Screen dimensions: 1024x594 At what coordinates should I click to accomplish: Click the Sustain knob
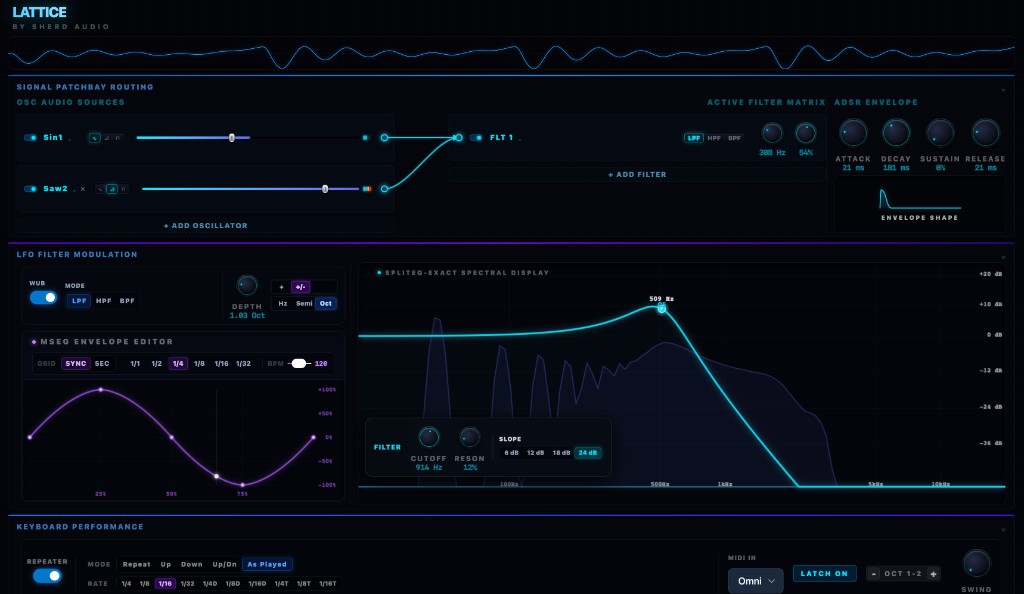pyautogui.click(x=940, y=133)
